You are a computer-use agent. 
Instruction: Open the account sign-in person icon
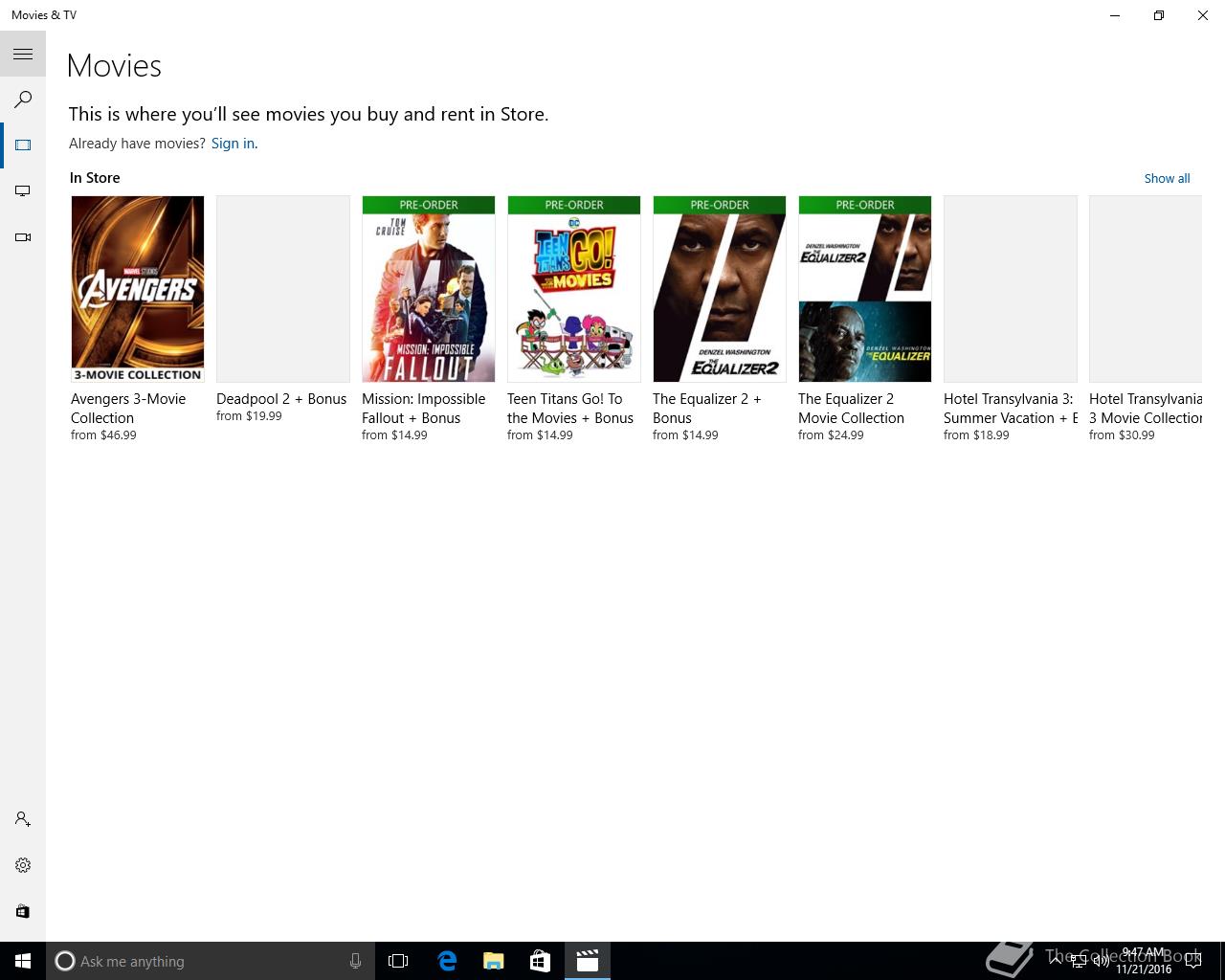point(23,819)
